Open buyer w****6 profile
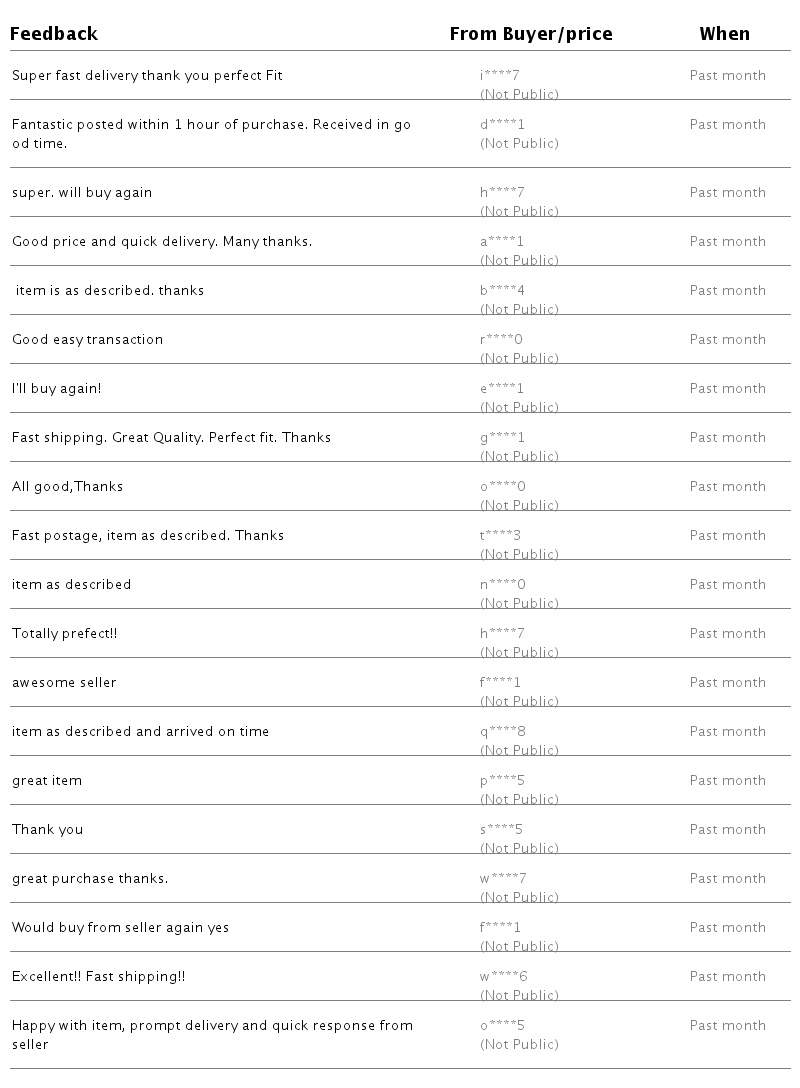800x1088 pixels. [x=503, y=977]
